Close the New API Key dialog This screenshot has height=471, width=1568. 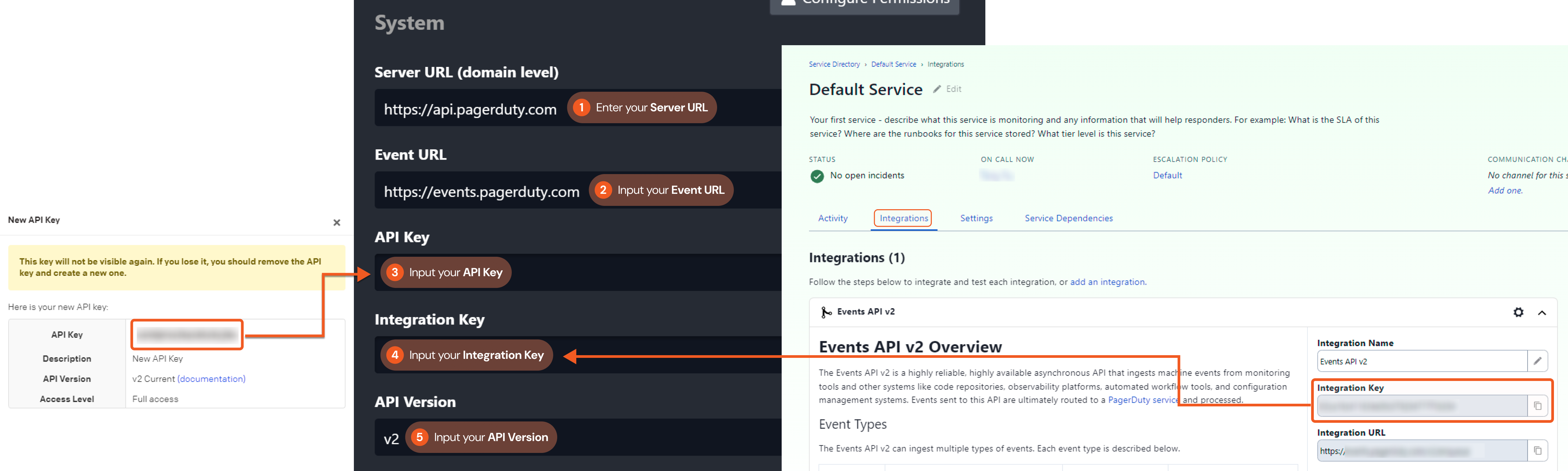click(x=336, y=222)
